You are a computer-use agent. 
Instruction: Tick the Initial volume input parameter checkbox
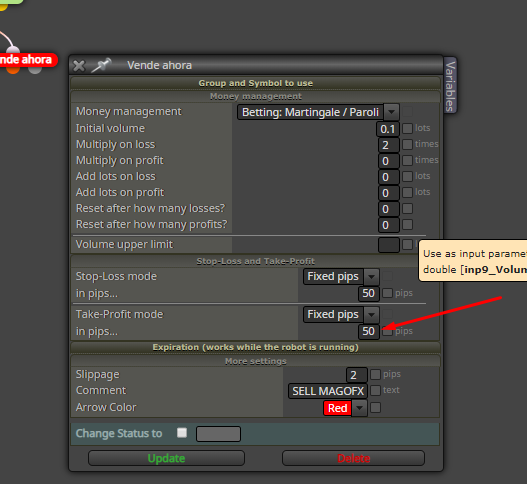(407, 128)
